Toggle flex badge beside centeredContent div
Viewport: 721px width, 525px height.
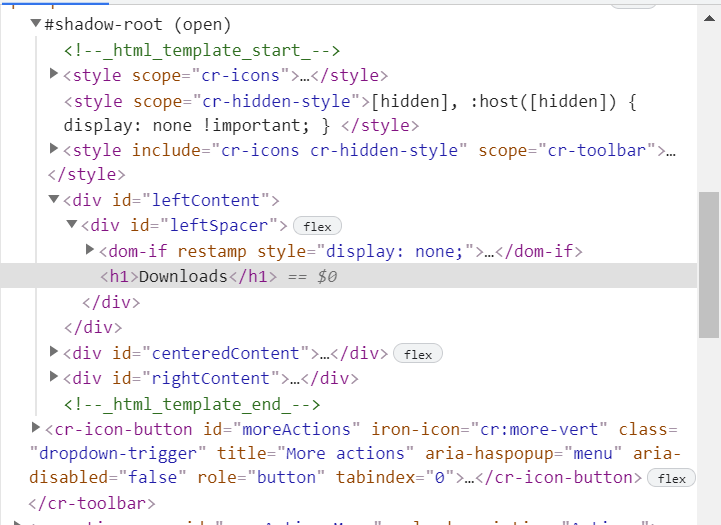(418, 354)
